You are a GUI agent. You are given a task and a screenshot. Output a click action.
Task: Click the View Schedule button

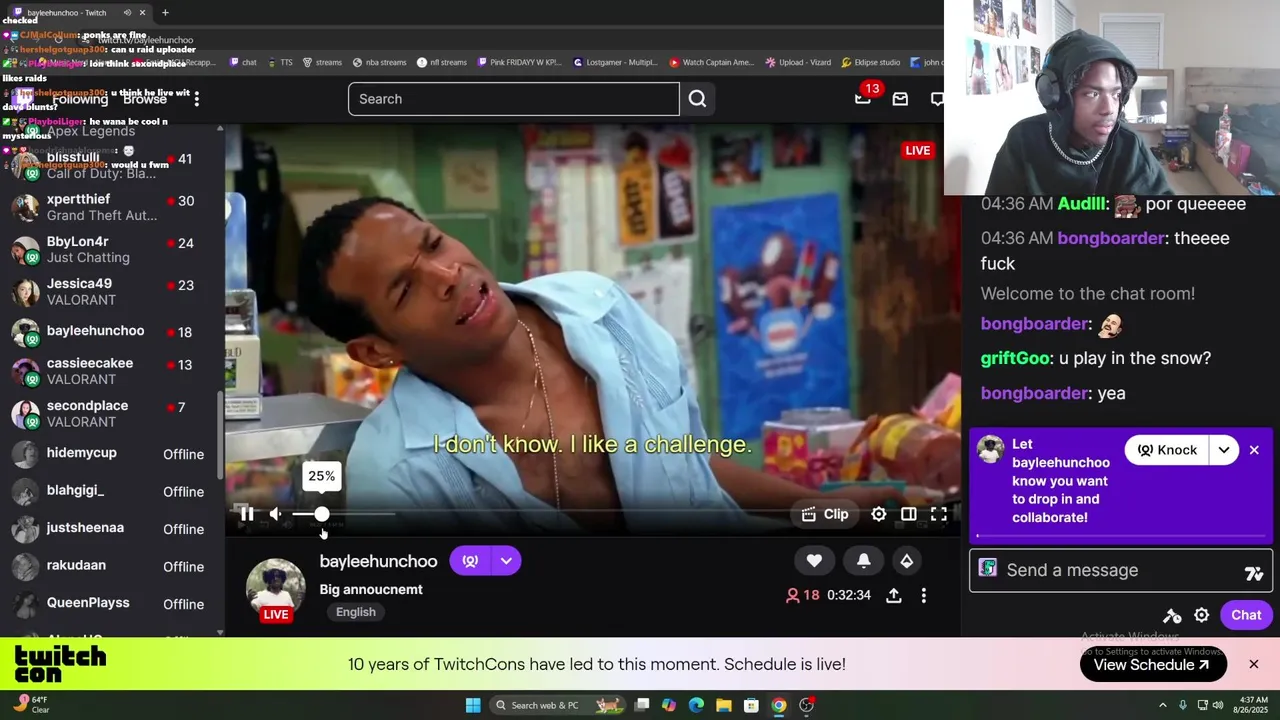pyautogui.click(x=1153, y=665)
